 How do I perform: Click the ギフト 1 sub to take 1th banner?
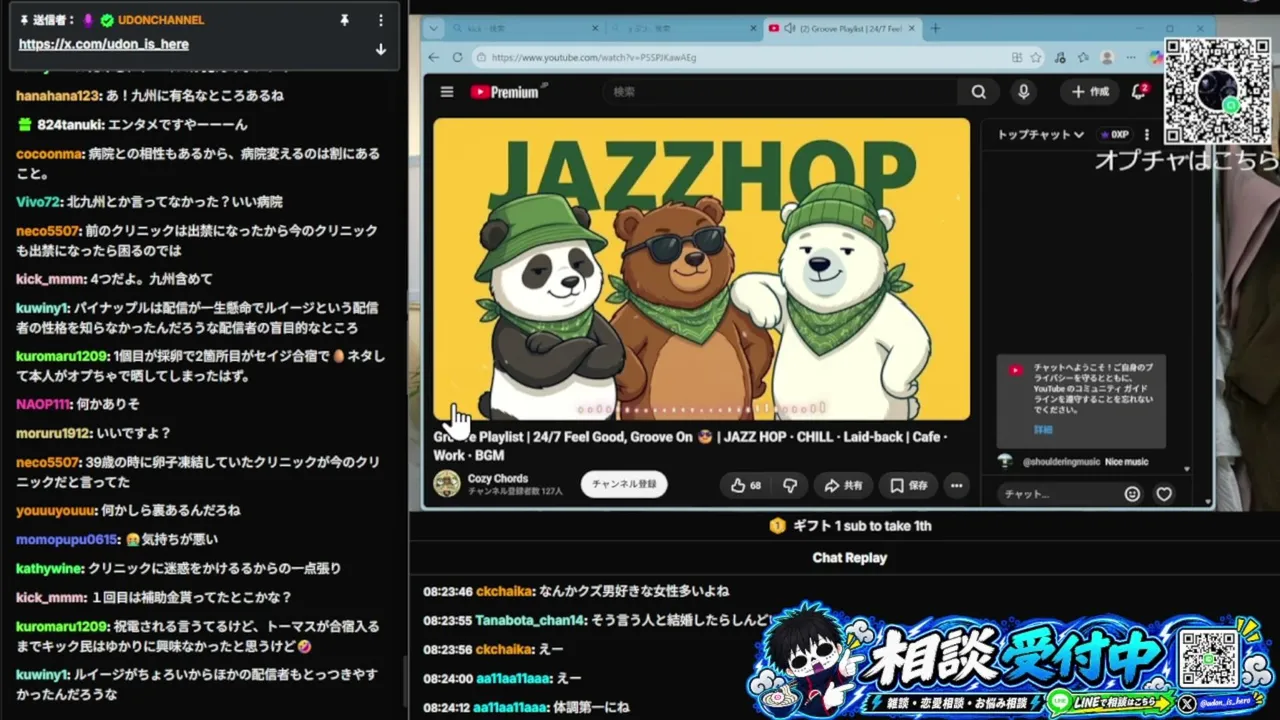click(x=850, y=526)
